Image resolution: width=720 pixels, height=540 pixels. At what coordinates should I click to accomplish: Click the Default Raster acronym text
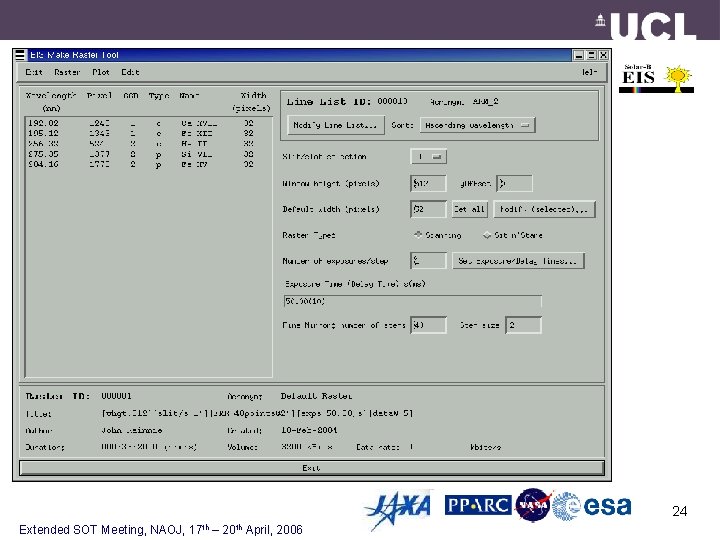[316, 396]
